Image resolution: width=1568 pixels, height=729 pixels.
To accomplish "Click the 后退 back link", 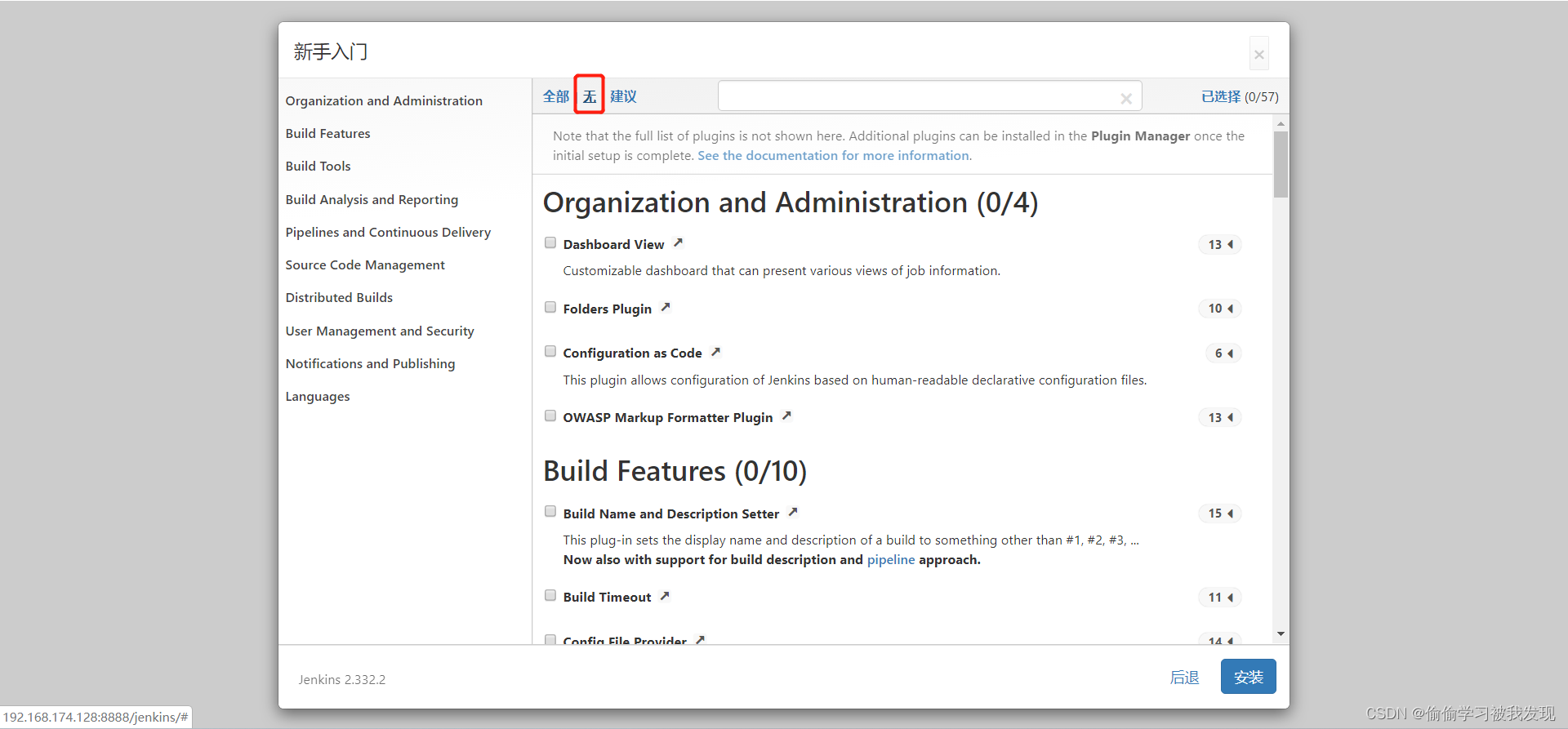I will [1184, 678].
